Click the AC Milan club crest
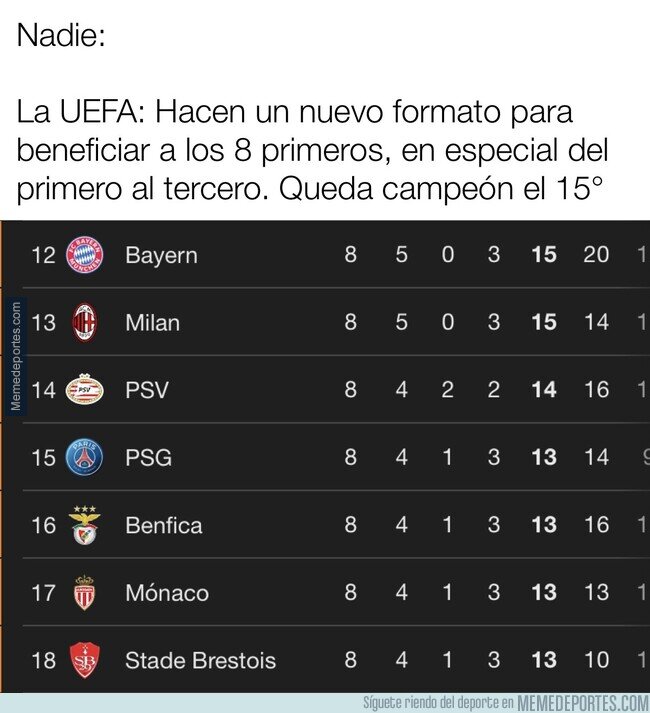Image resolution: width=650 pixels, height=713 pixels. 84,322
